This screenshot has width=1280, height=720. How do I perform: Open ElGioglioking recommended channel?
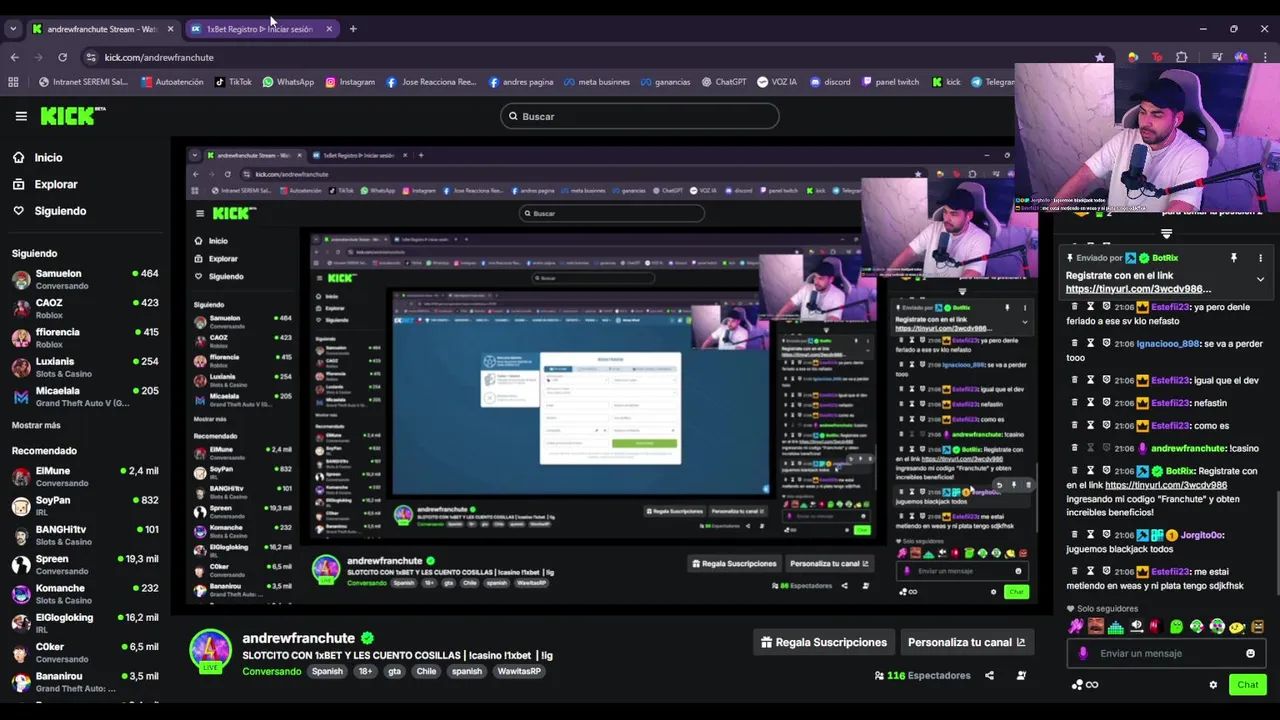pyautogui.click(x=85, y=623)
